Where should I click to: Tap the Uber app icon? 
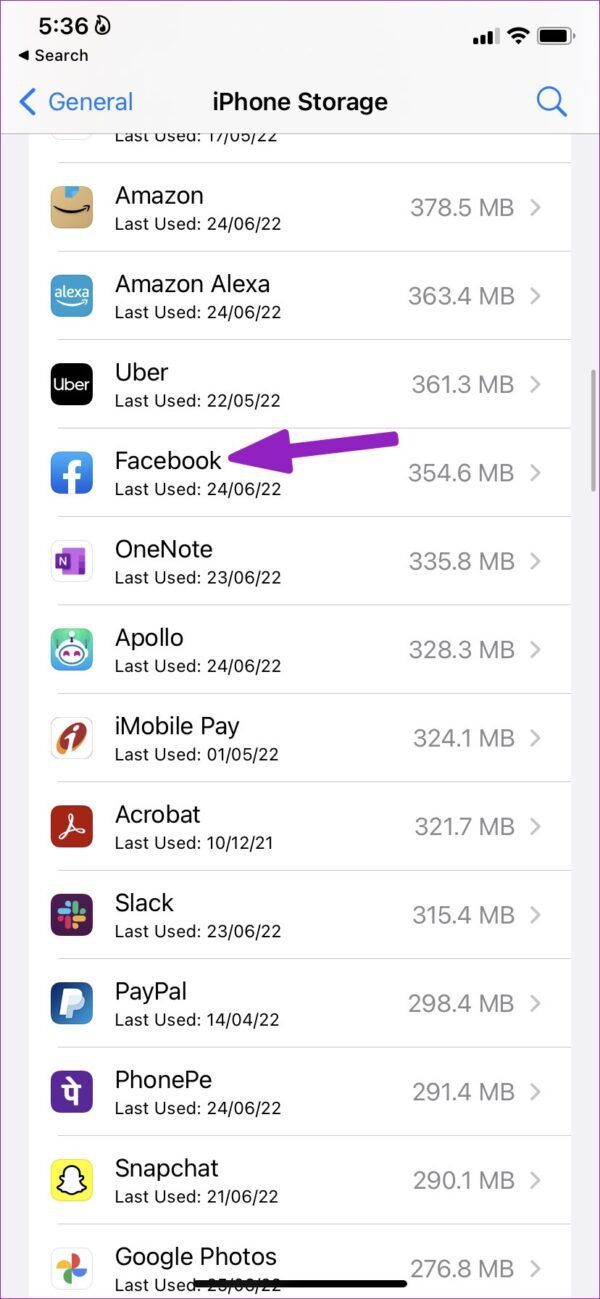tap(72, 384)
